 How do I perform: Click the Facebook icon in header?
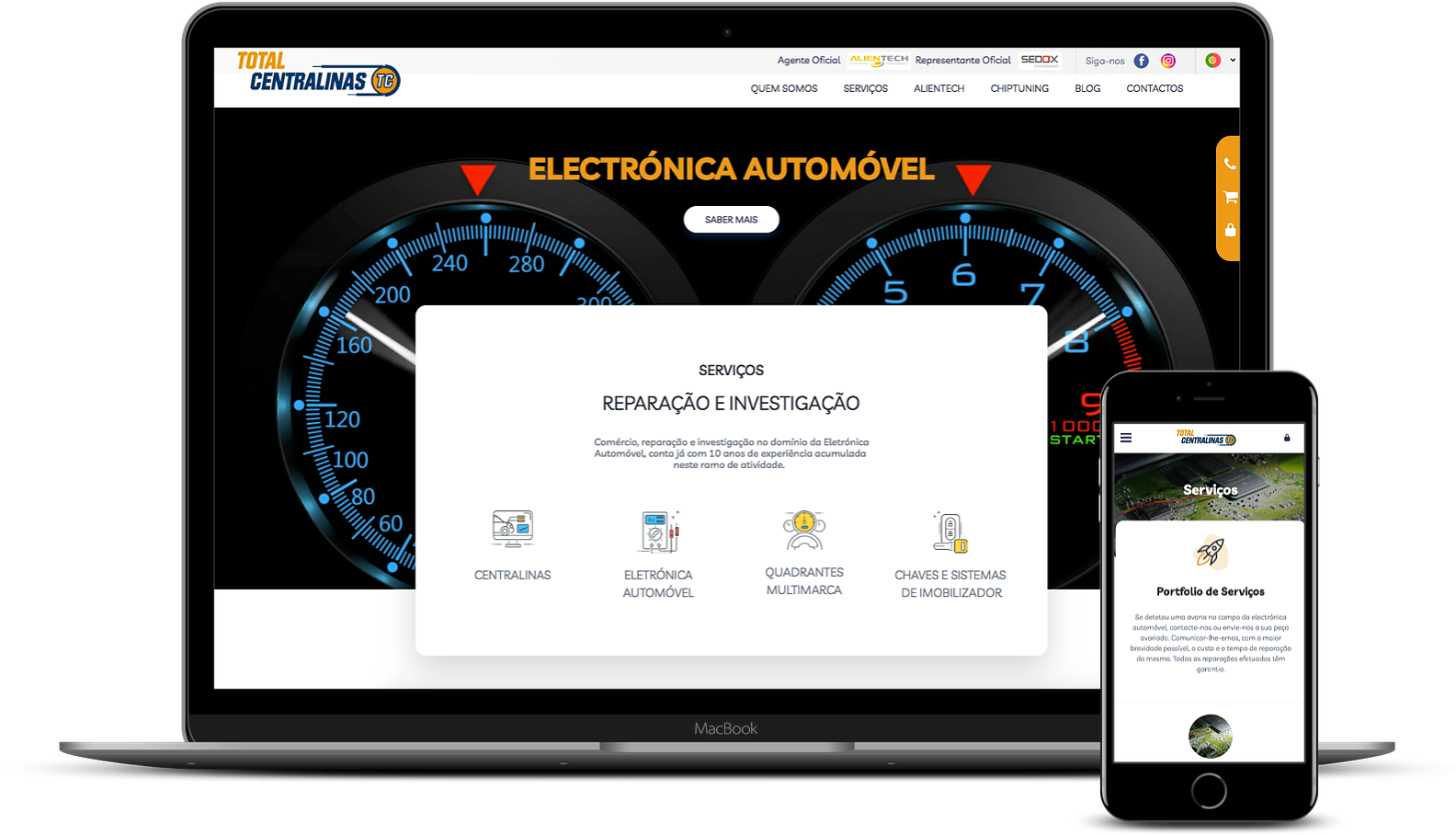click(1141, 61)
